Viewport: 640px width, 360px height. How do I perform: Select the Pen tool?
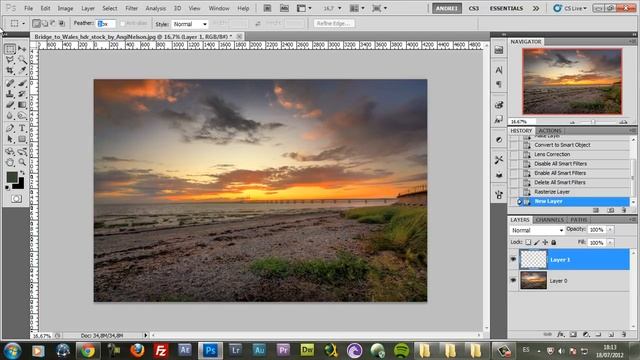click(10, 128)
